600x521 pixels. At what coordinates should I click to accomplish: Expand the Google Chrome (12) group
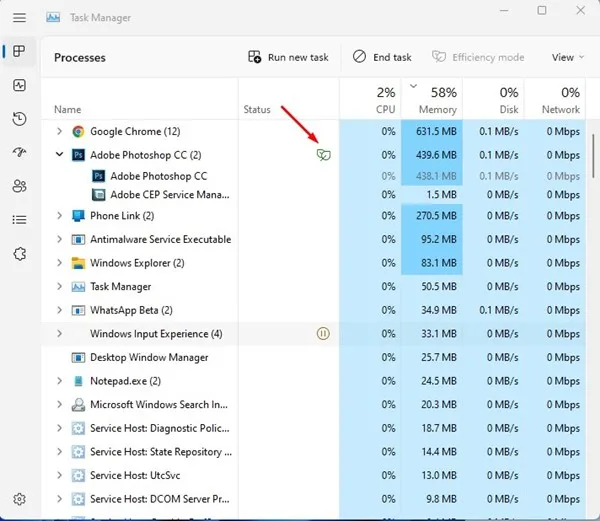click(x=59, y=131)
